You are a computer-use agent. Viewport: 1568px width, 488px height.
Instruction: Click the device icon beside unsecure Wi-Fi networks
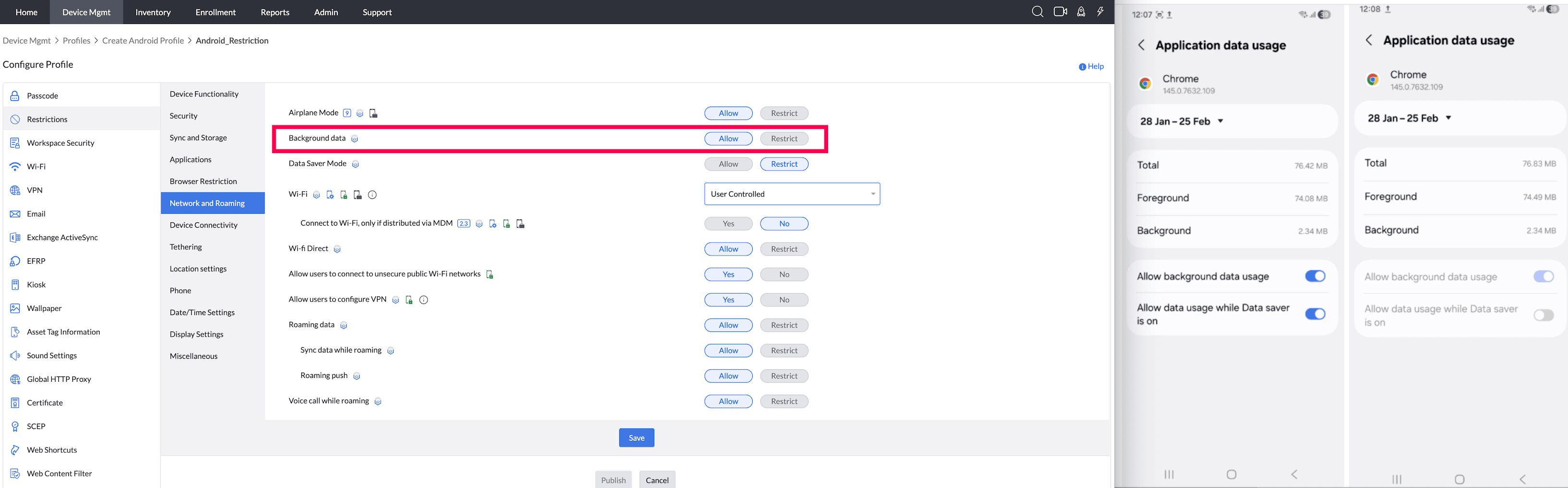click(x=490, y=274)
